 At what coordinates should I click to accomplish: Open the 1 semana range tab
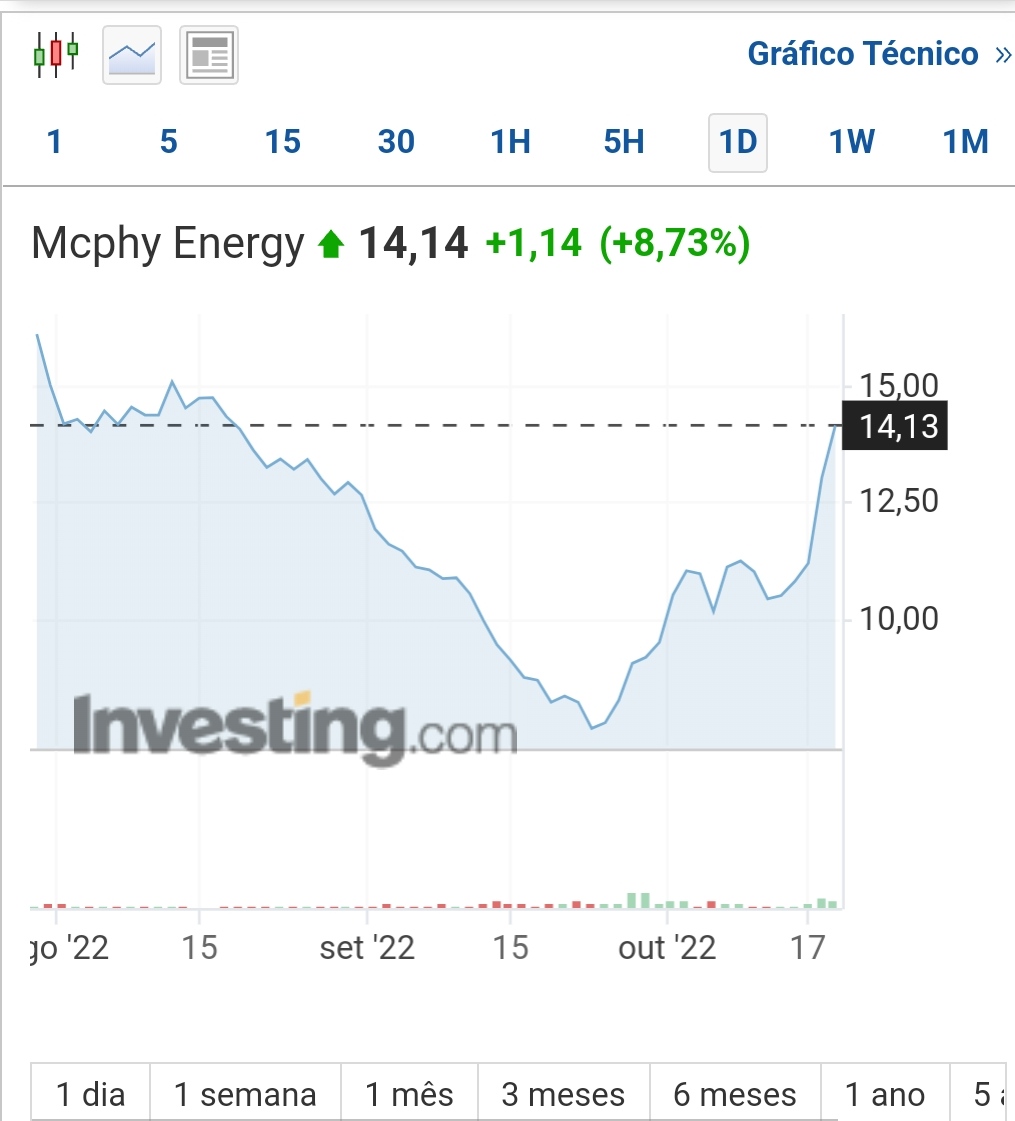point(245,1094)
